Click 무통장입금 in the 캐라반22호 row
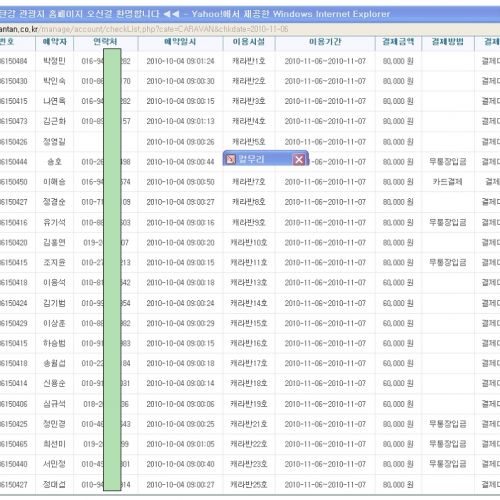Screen dimensions: 500x500 coord(448,444)
